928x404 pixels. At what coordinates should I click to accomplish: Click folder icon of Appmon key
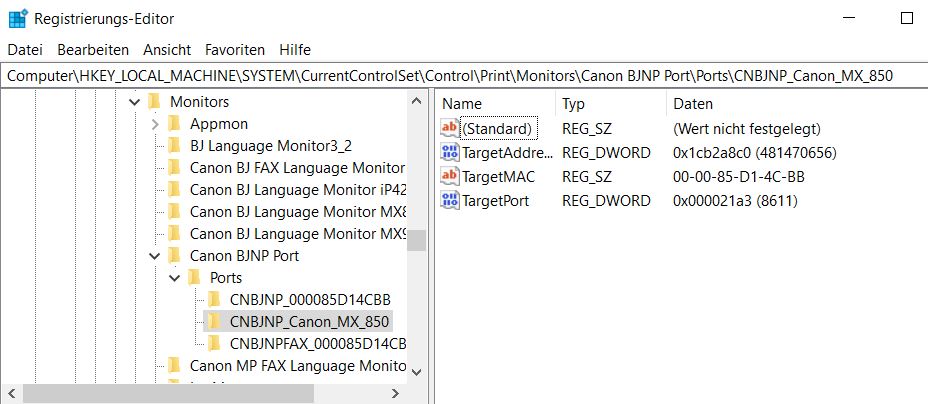[x=174, y=124]
